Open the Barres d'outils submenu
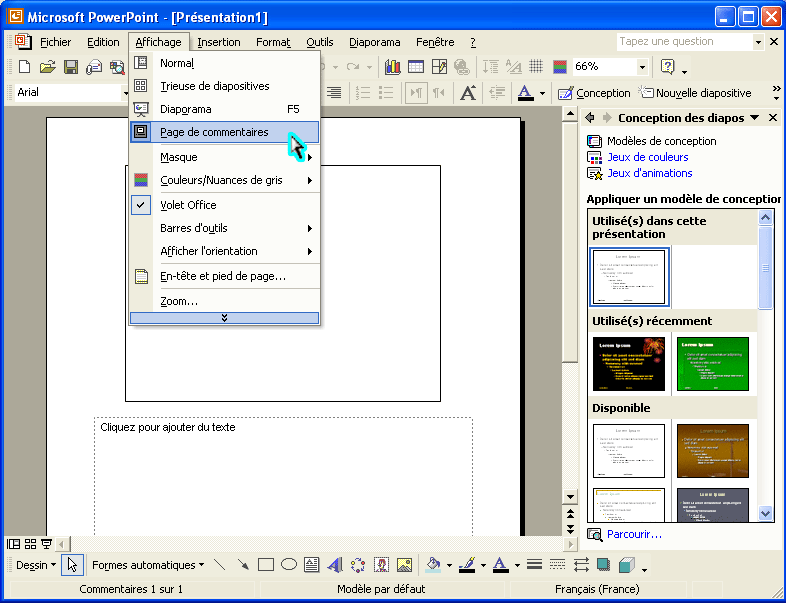 click(x=225, y=229)
